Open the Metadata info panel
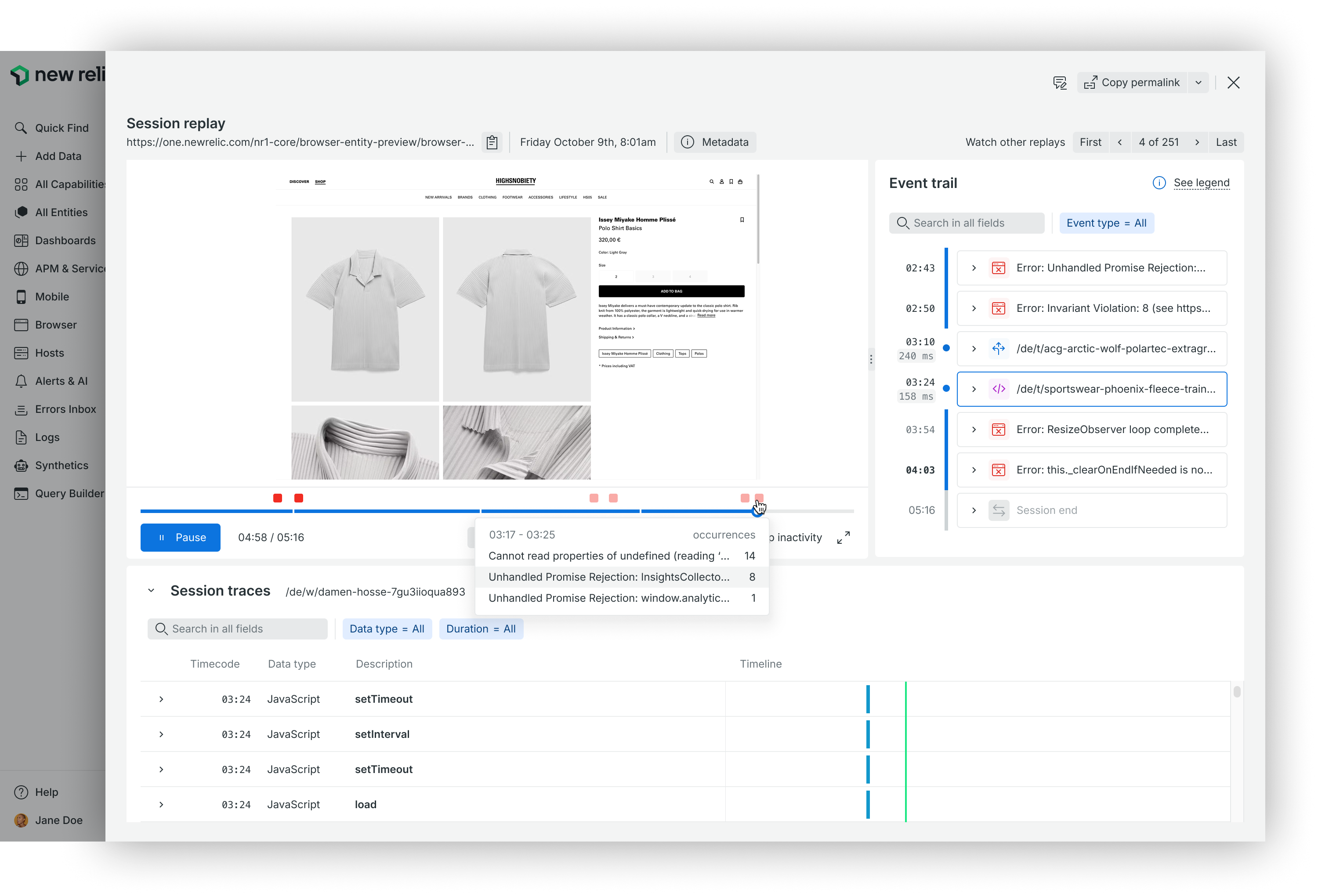The image size is (1318, 896). pos(715,142)
